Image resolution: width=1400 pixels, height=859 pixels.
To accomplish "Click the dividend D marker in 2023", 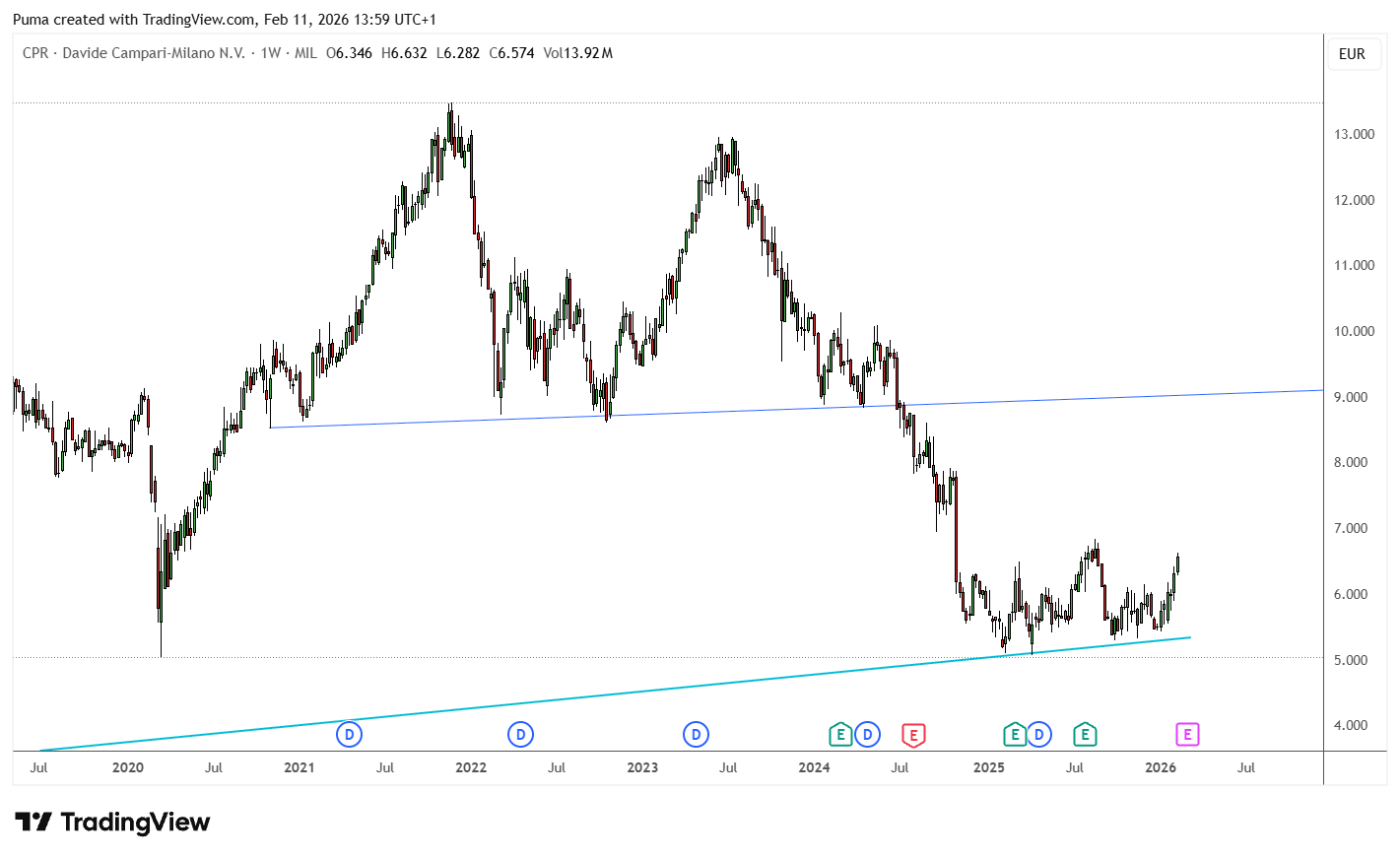I will point(696,734).
